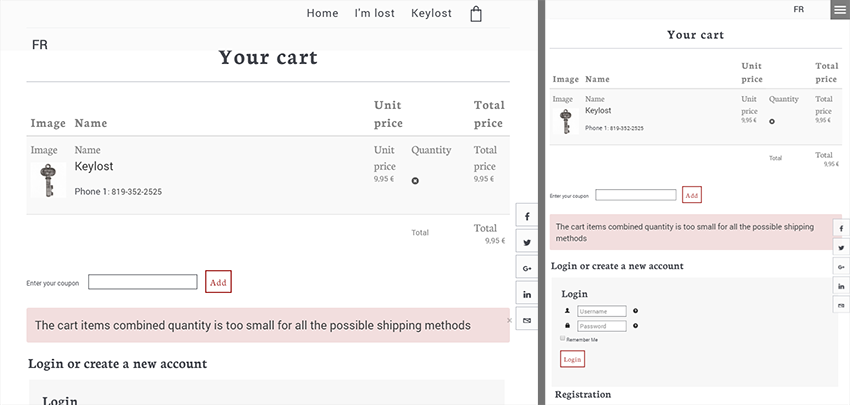Click the coupon input field in left view
Image resolution: width=850 pixels, height=405 pixels.
point(142,282)
